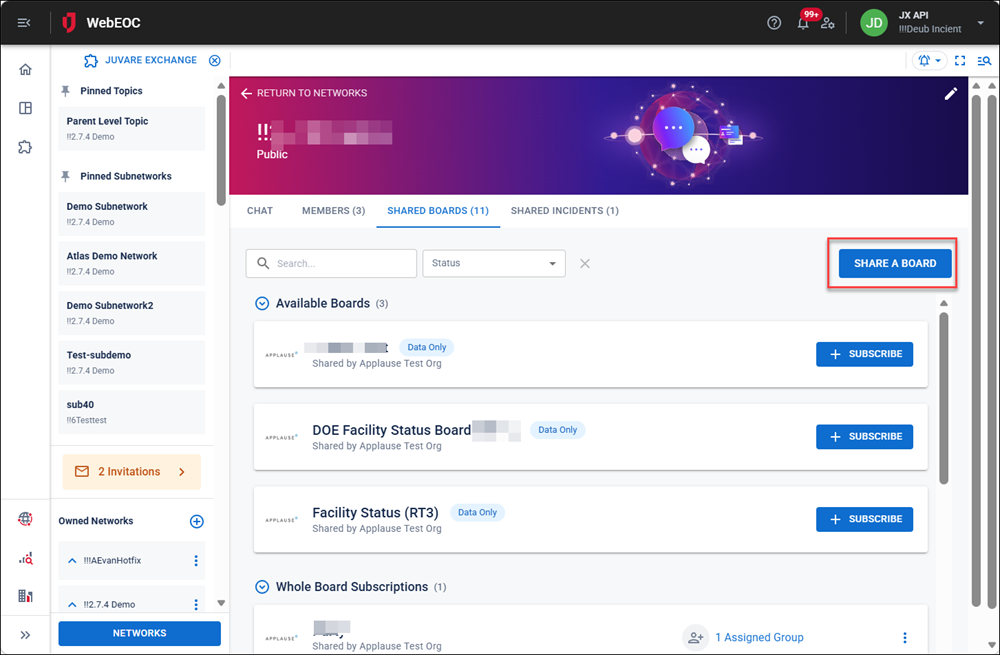The image size is (1000, 655).
Task: Open the globe map icon in sidebar
Action: click(x=26, y=519)
